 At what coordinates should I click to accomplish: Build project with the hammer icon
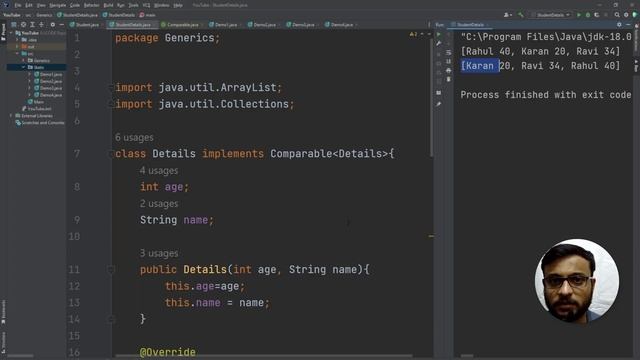tap(521, 15)
